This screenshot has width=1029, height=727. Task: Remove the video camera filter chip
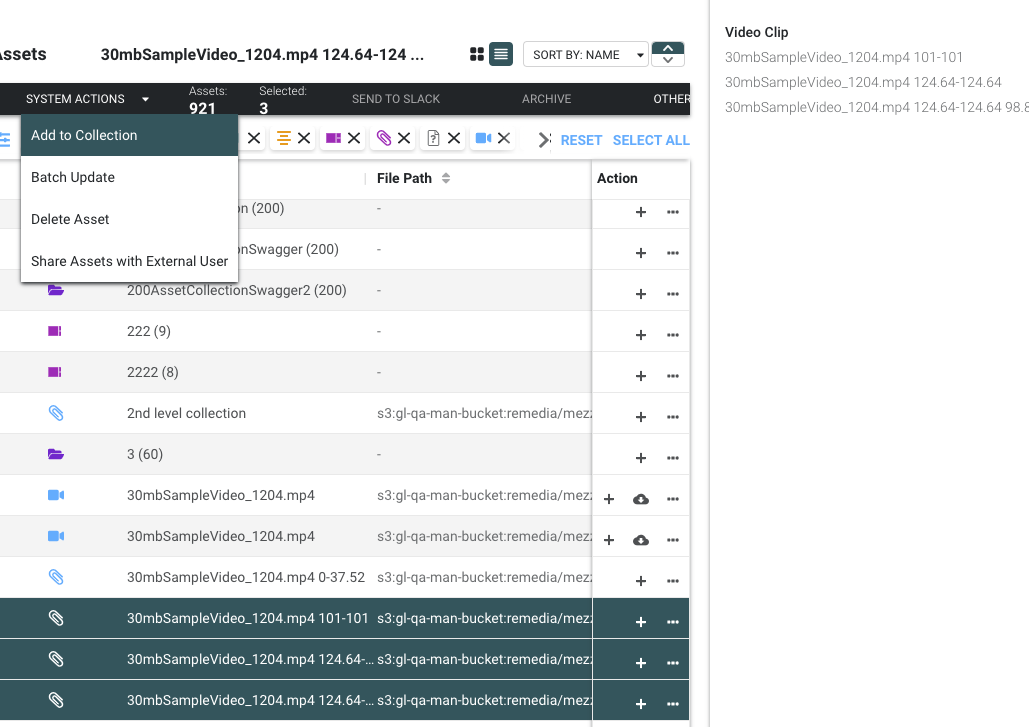click(504, 139)
